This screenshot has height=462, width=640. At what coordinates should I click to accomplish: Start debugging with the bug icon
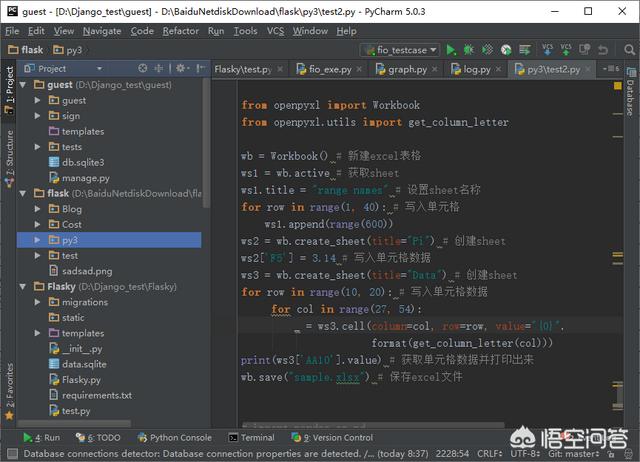469,50
